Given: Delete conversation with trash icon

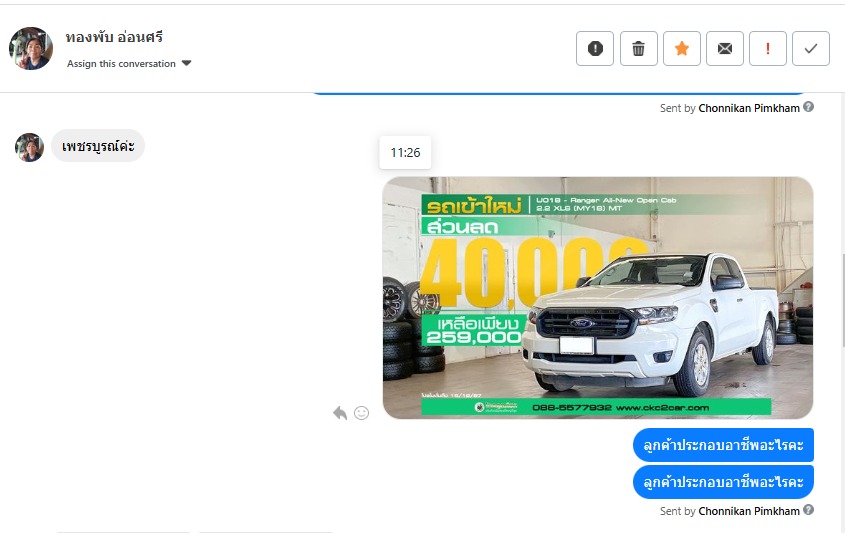Looking at the screenshot, I should tap(638, 49).
